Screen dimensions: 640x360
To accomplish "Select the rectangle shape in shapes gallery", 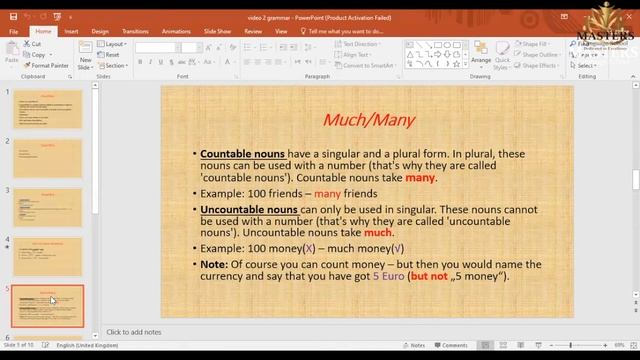I will point(438,45).
